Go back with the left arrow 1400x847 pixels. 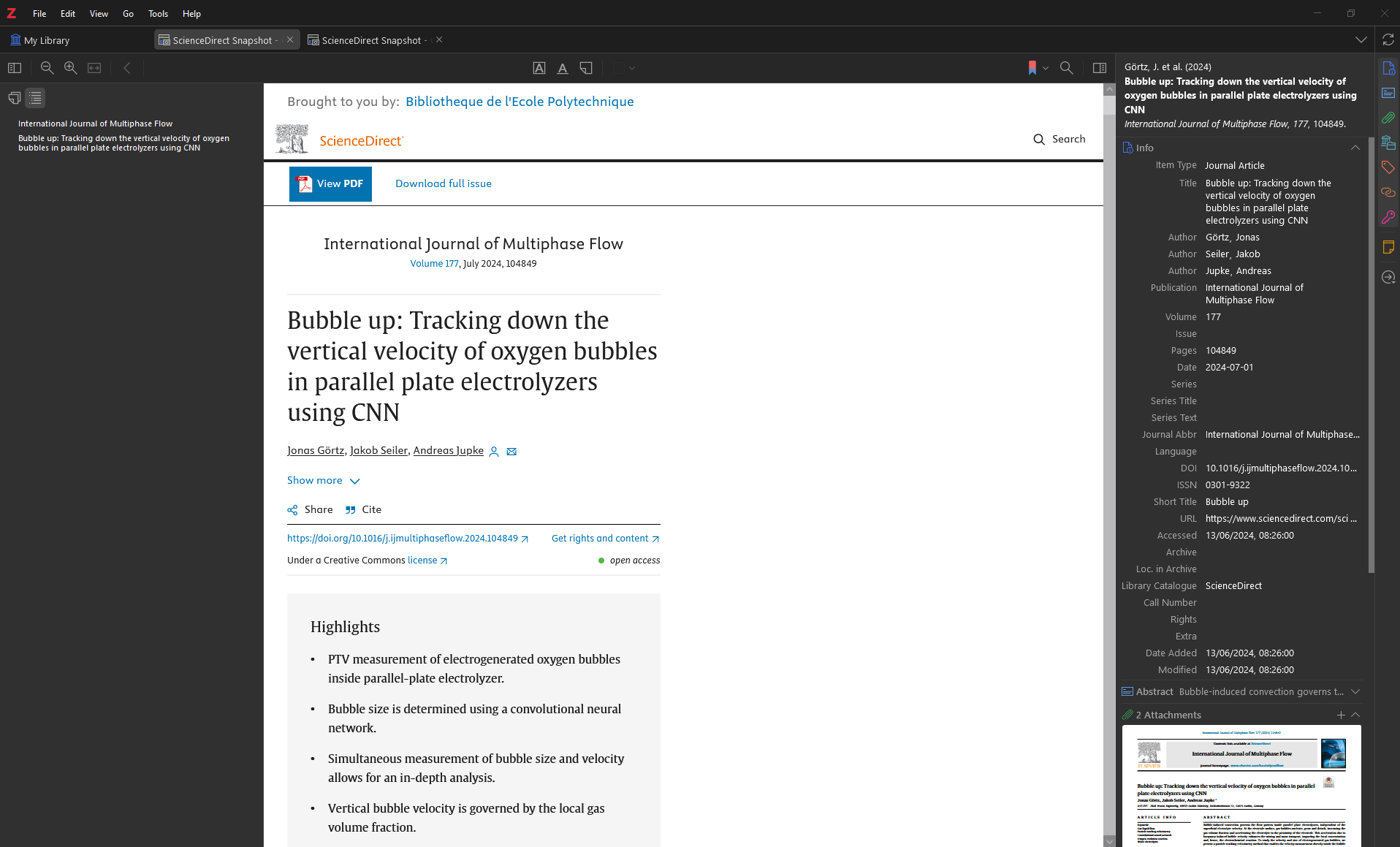127,68
